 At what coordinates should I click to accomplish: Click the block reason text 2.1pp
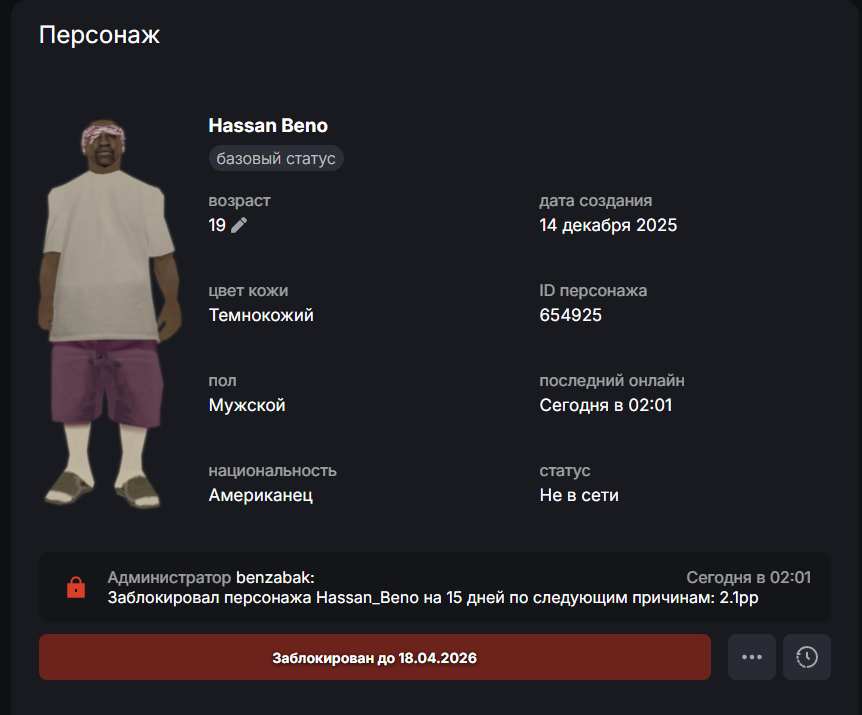click(739, 597)
